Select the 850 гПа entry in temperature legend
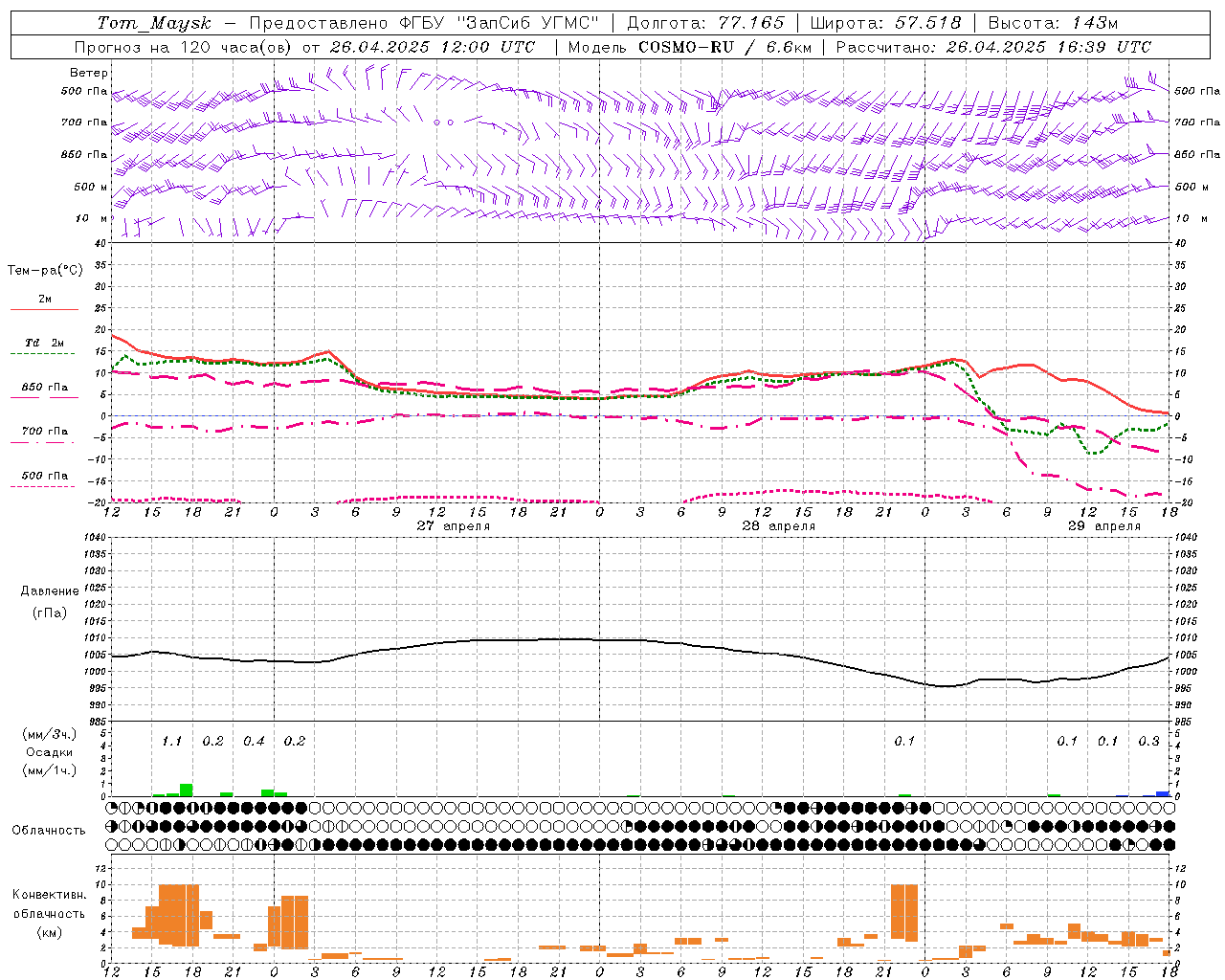The image size is (1225, 980). click(x=45, y=388)
